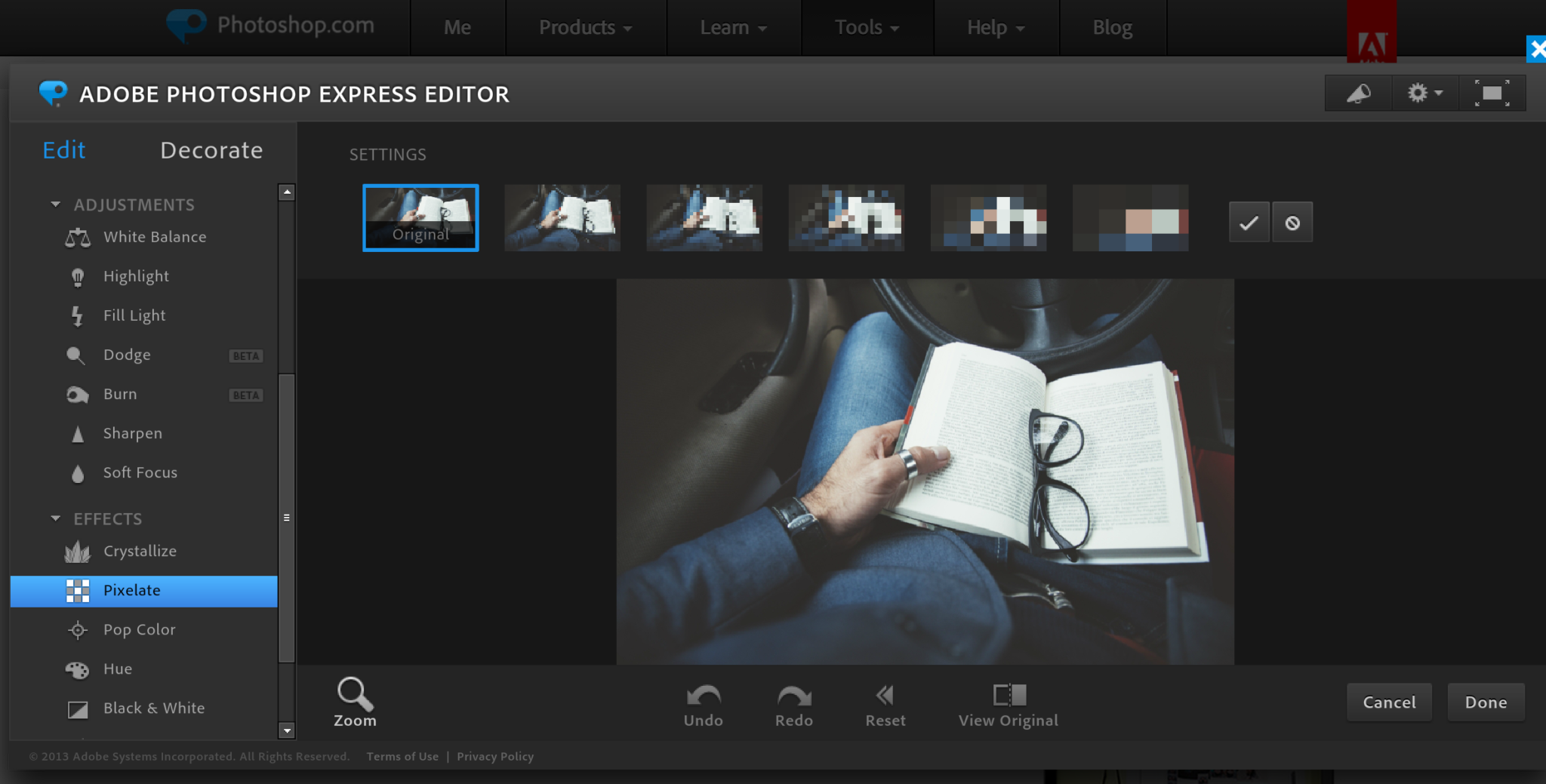
Task: Select the Soft Focus adjustment label
Action: (x=140, y=472)
